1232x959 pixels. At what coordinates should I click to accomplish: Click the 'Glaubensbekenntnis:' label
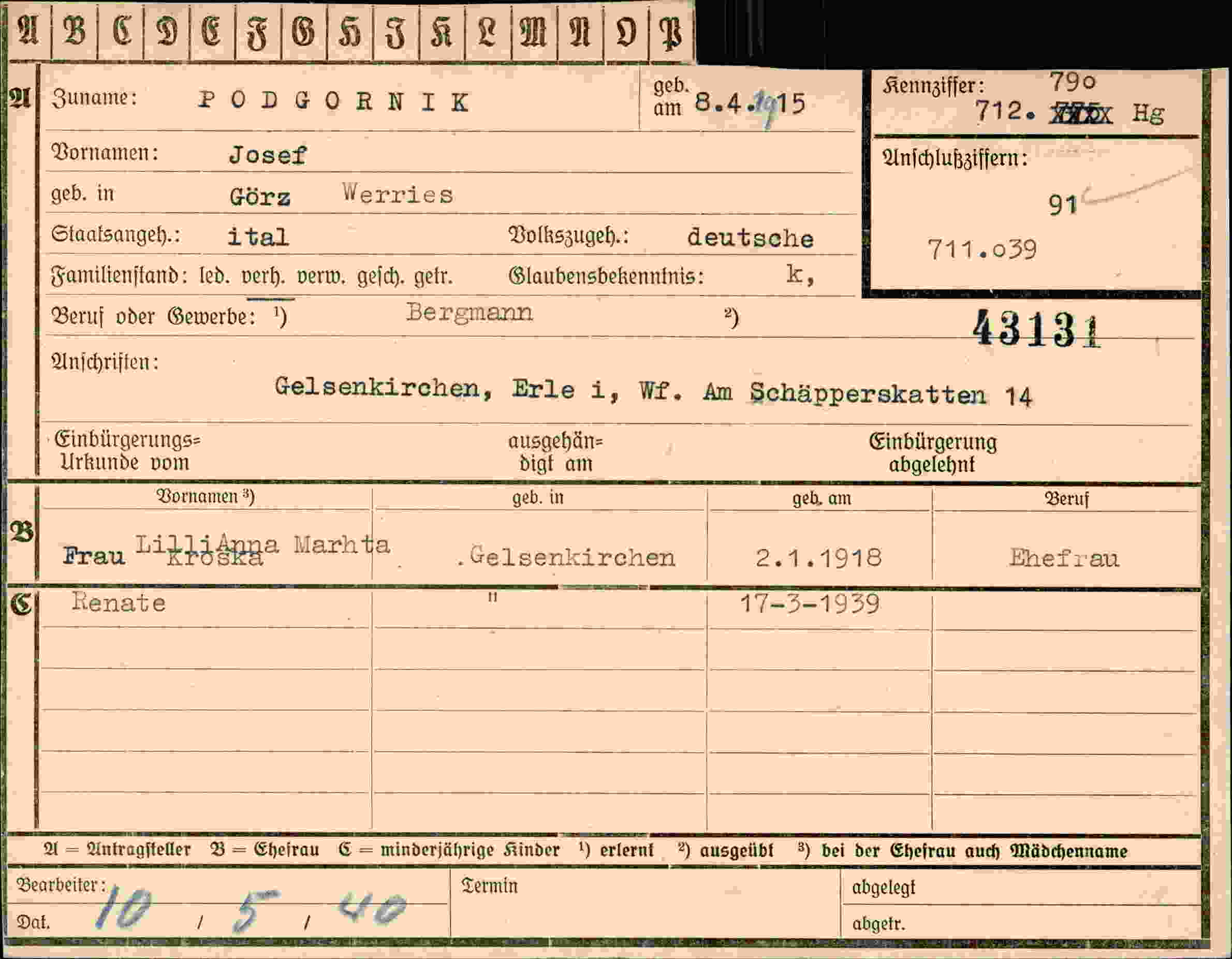606,276
